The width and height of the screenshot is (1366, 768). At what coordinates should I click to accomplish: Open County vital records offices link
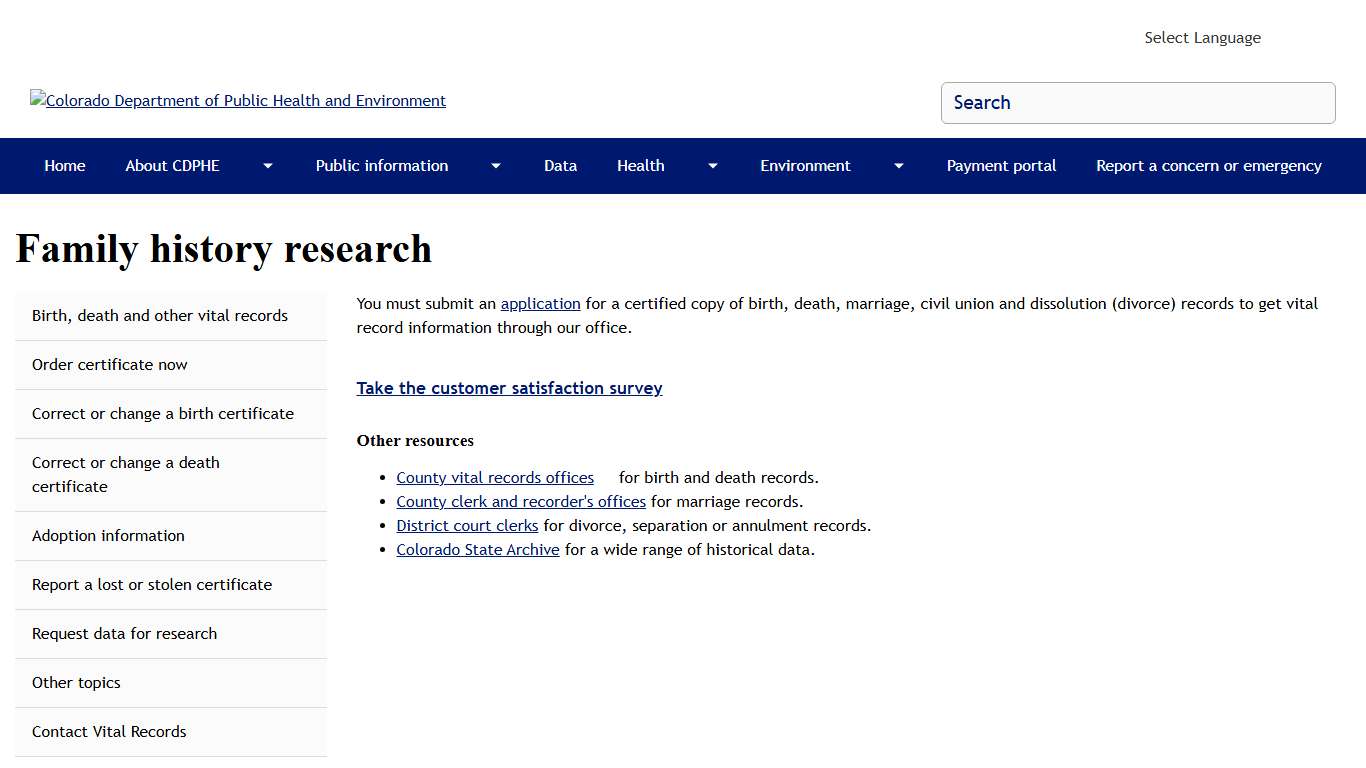(x=495, y=477)
